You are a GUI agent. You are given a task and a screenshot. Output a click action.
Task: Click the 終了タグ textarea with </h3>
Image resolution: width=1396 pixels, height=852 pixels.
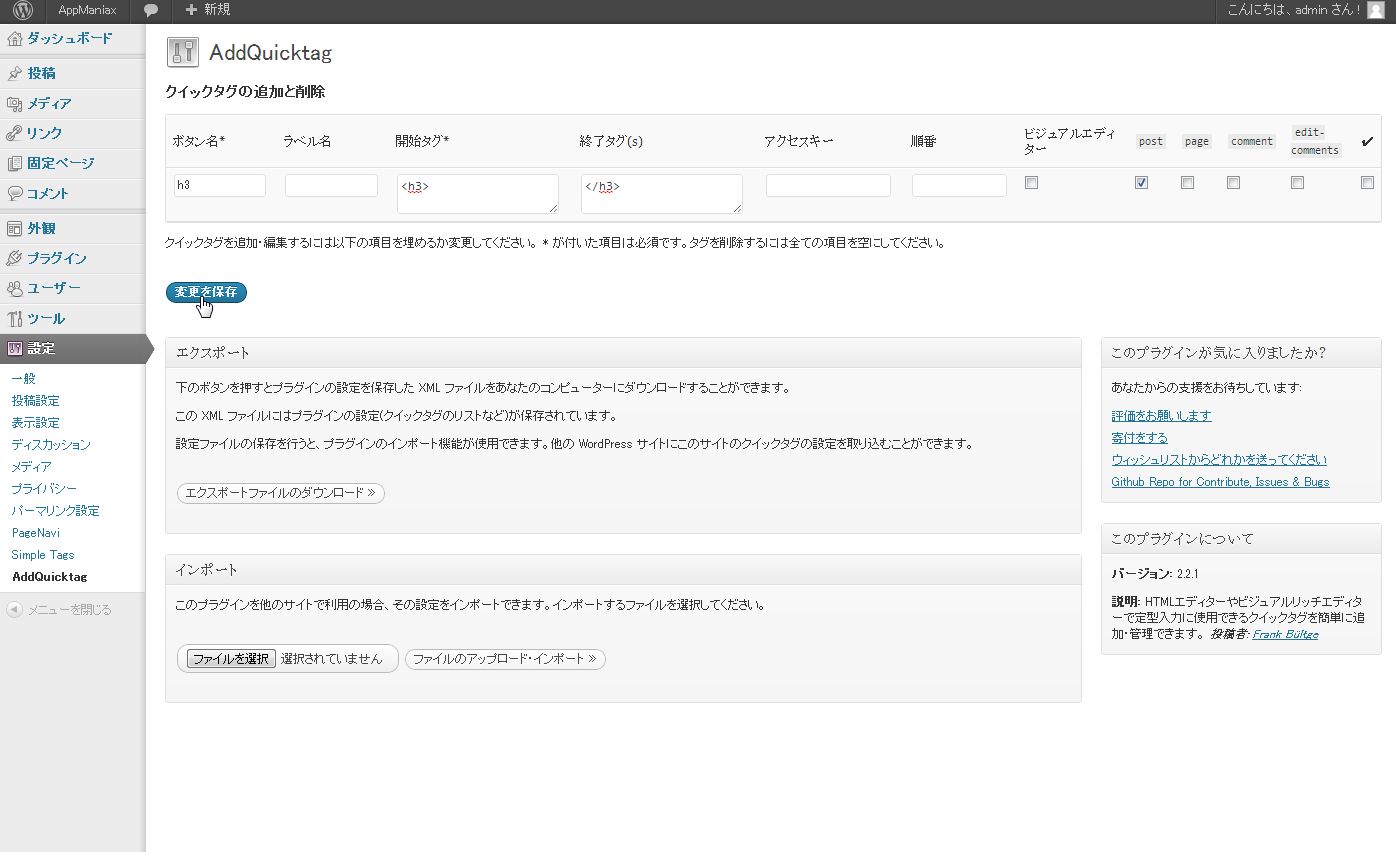[x=662, y=194]
